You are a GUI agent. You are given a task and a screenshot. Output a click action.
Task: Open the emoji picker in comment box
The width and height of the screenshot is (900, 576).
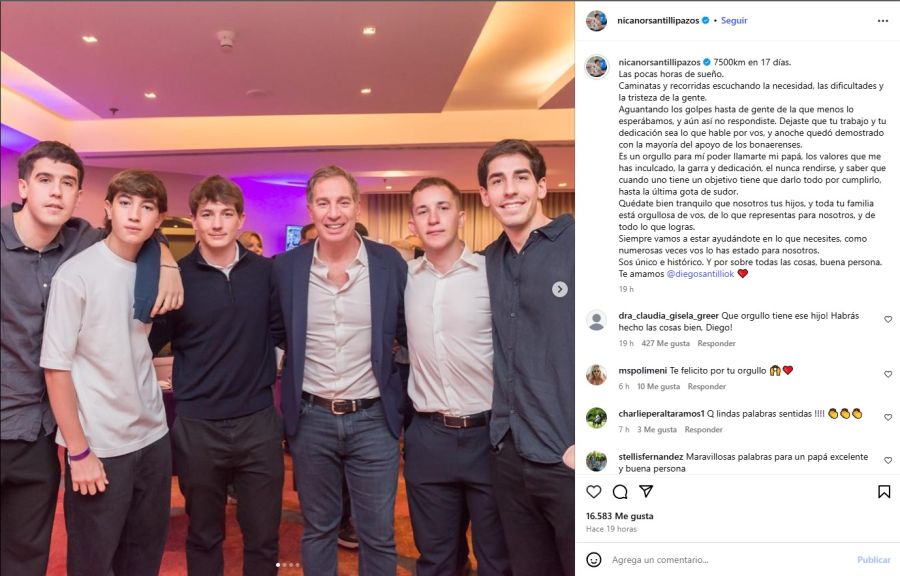(594, 560)
